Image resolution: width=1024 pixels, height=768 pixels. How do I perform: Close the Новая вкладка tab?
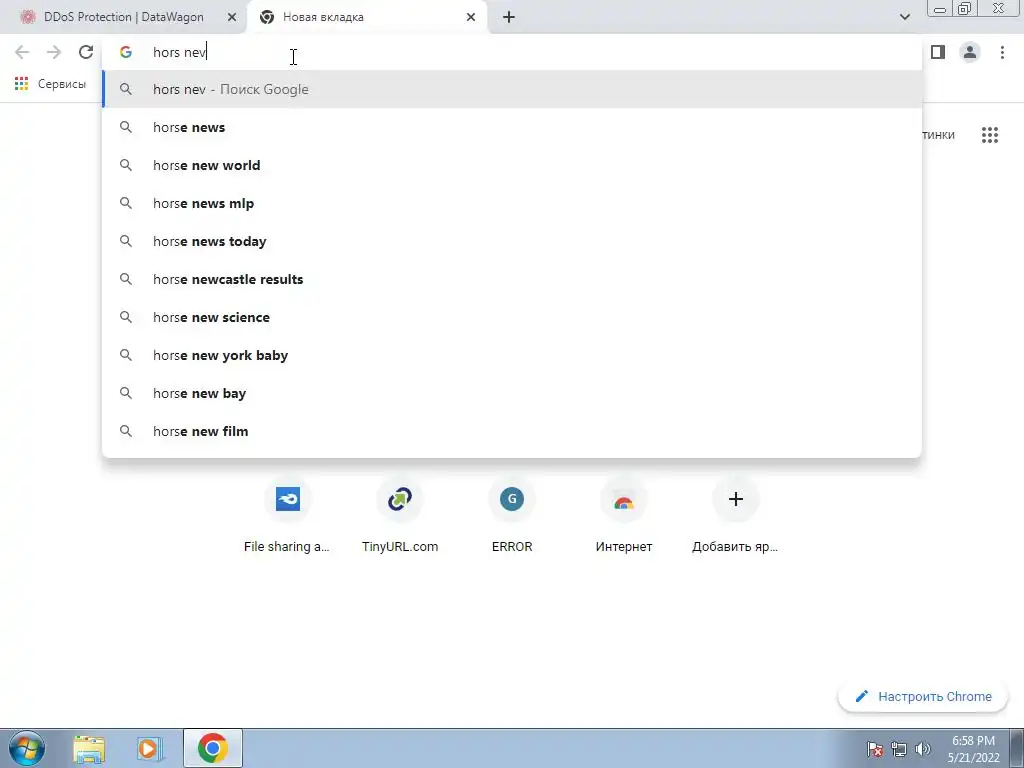(x=471, y=17)
